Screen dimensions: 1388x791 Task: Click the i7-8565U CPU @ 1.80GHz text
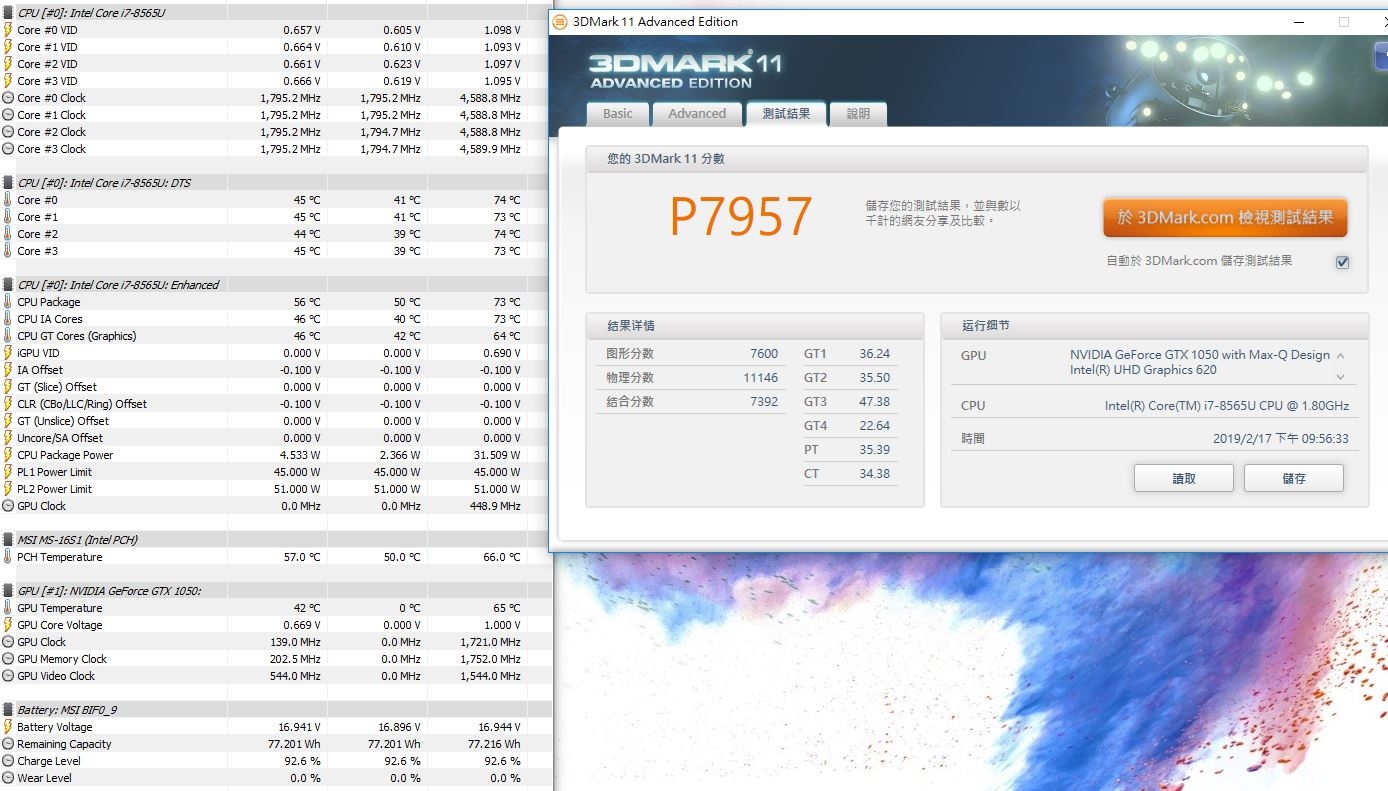(1226, 406)
